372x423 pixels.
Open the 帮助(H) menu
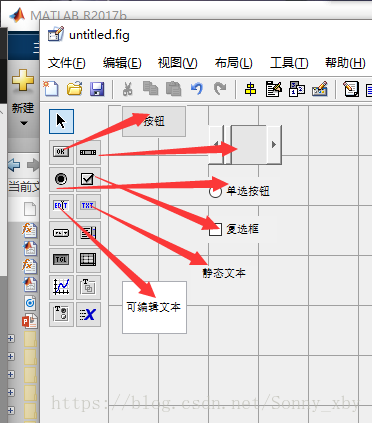tap(345, 63)
